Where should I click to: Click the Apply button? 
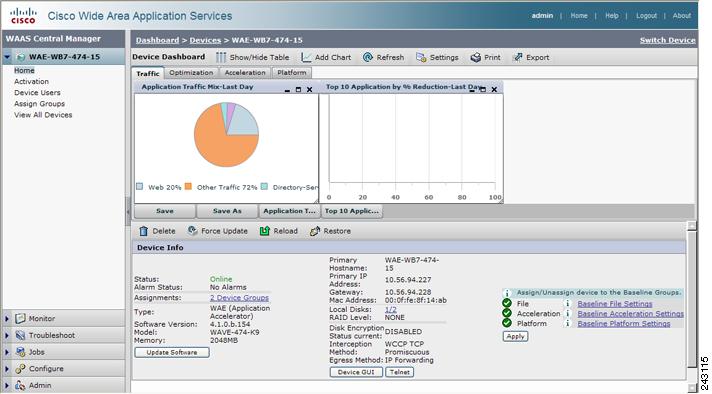[x=515, y=336]
